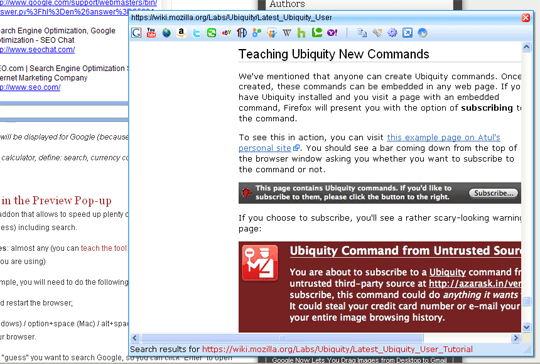Select the Amazon search icon
The height and width of the screenshot is (364, 540).
click(181, 33)
